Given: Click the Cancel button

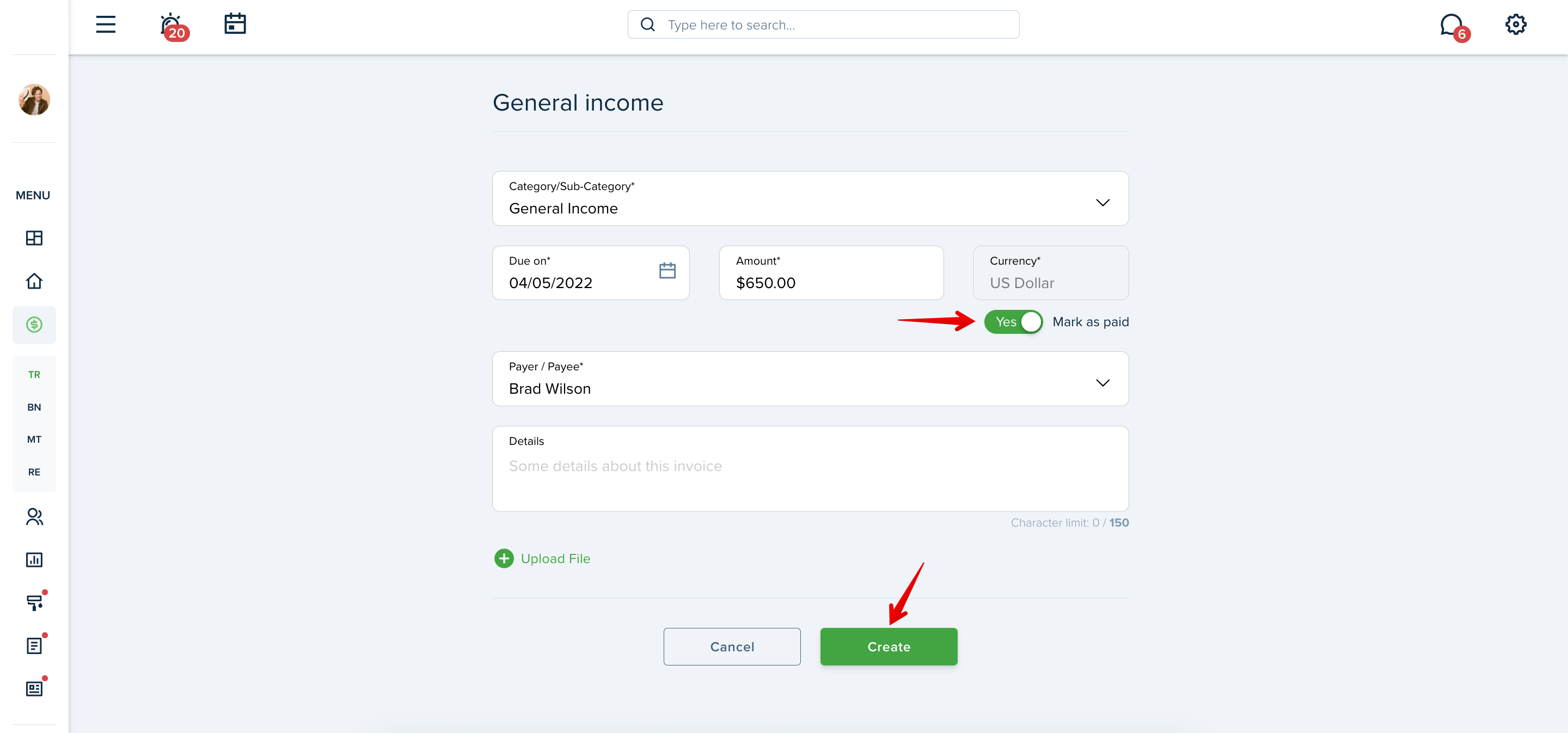Looking at the screenshot, I should (x=732, y=646).
